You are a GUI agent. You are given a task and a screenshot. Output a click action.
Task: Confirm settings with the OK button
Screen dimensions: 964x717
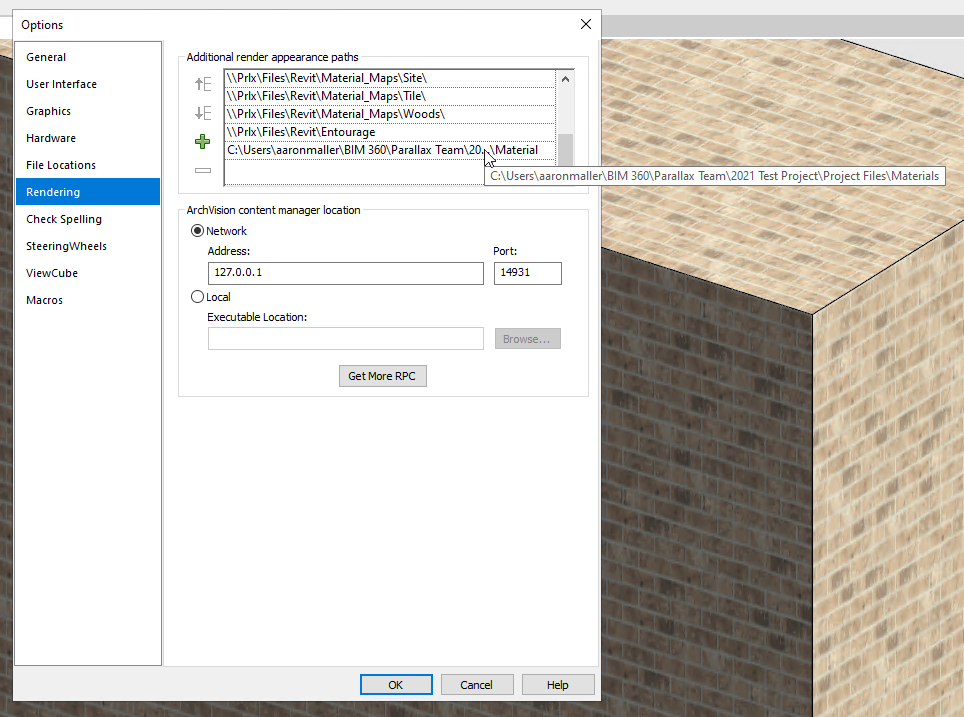tap(395, 685)
